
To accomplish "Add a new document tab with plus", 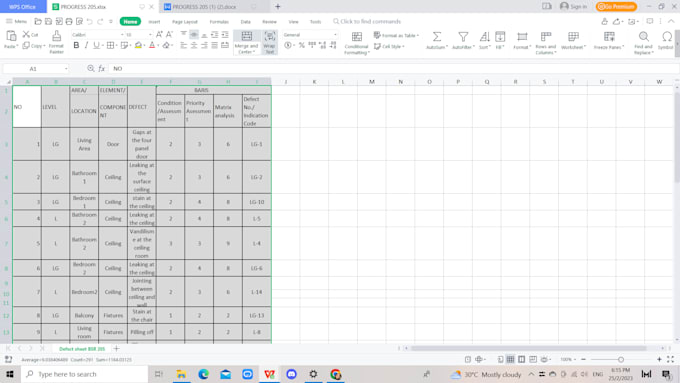I will [278, 7].
